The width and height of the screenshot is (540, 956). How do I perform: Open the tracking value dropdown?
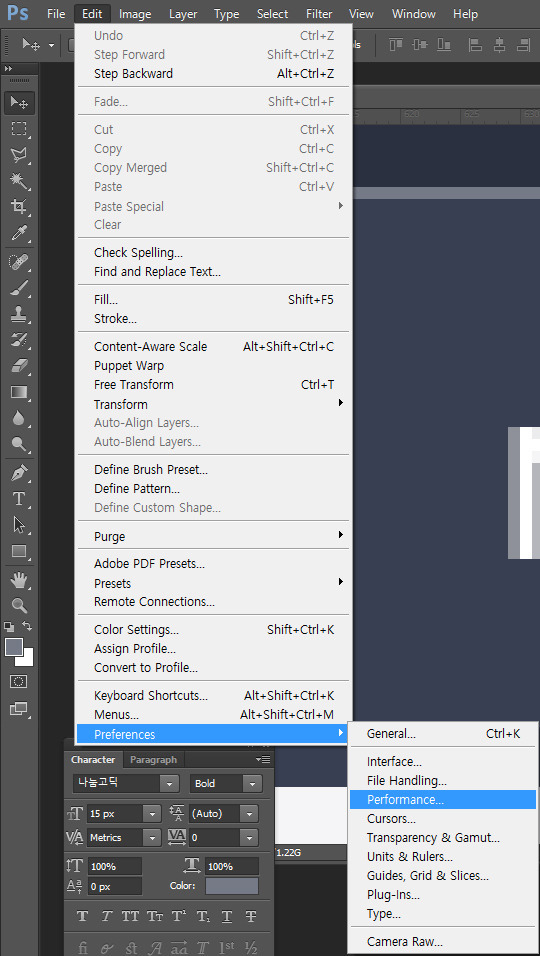(248, 838)
